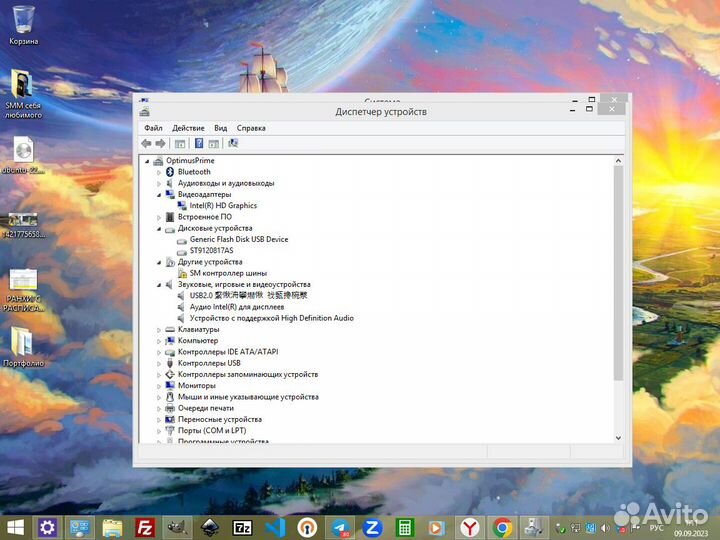
Task: Select the Intel(R) HD Graphics device
Action: pos(222,205)
